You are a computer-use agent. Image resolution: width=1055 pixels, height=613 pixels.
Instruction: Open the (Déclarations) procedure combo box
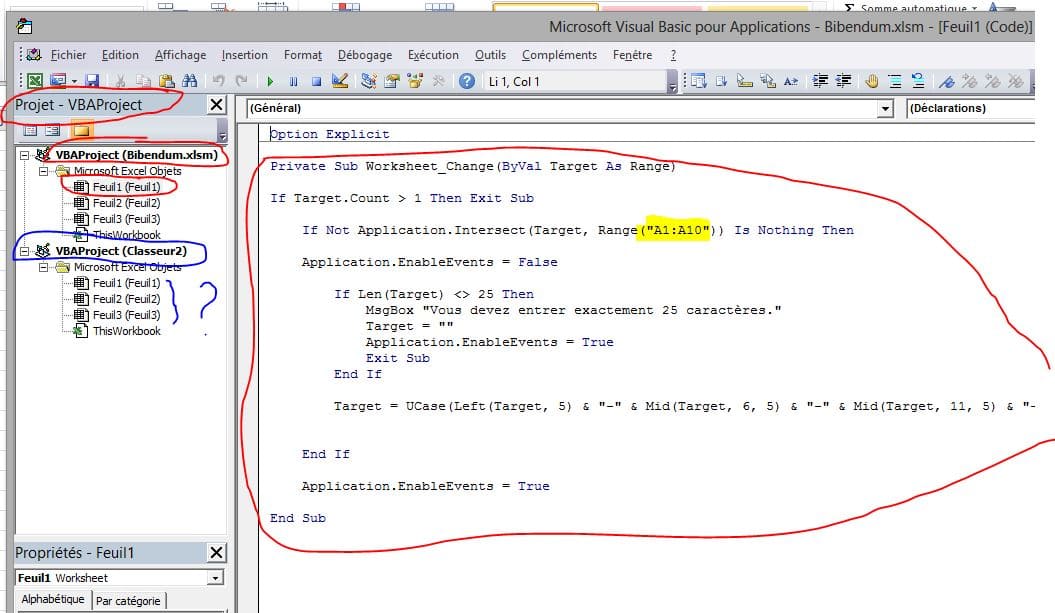(x=970, y=108)
